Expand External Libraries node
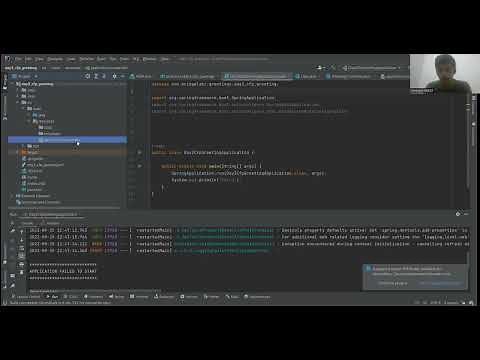This screenshot has width=480, height=360. (x=13, y=196)
